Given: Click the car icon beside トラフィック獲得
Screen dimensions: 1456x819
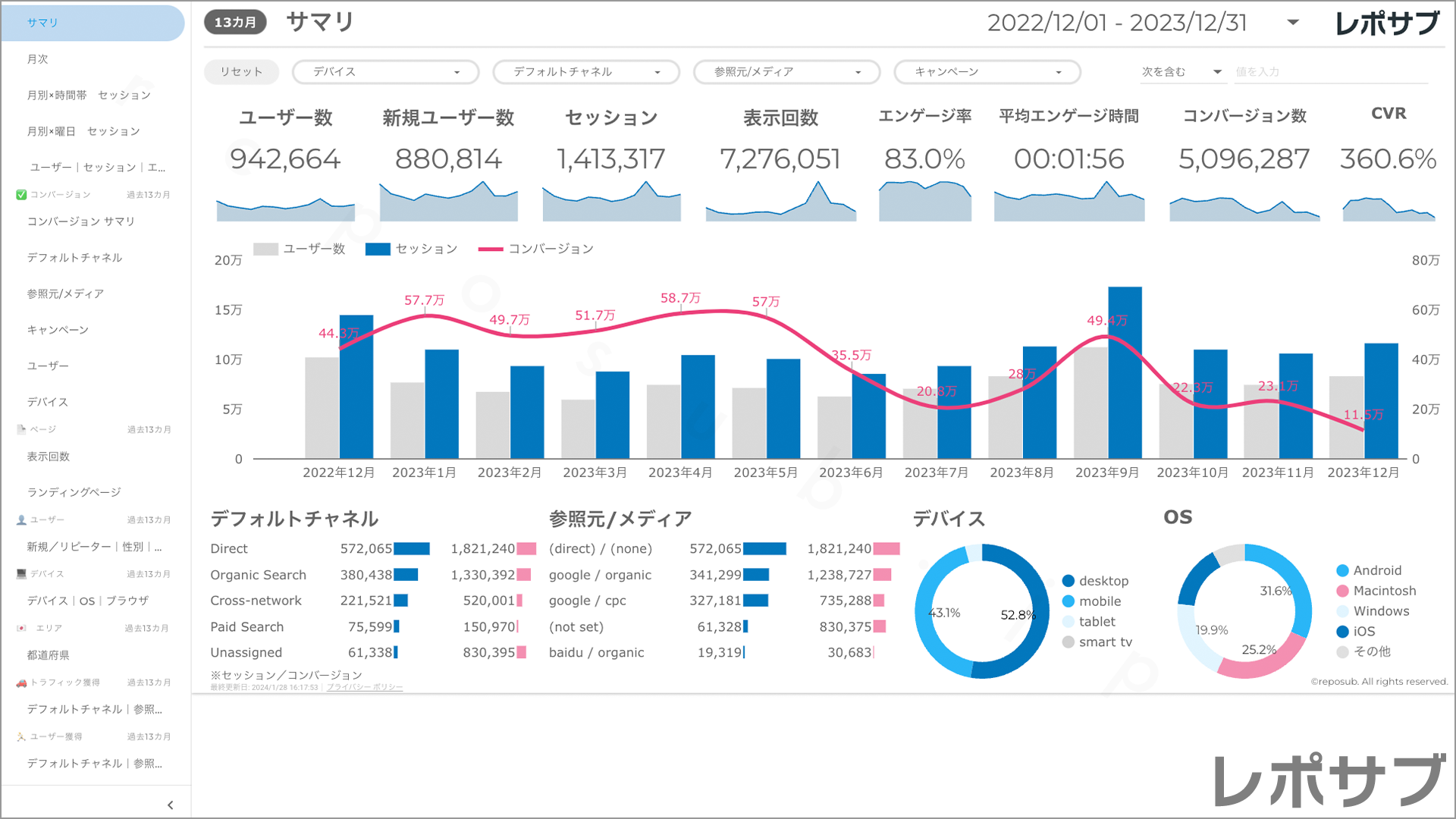Looking at the screenshot, I should [x=21, y=682].
